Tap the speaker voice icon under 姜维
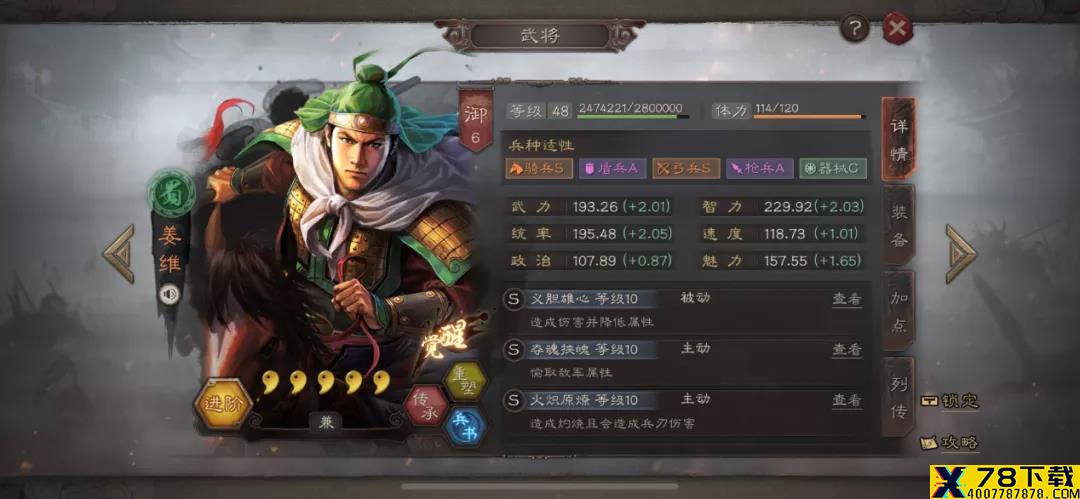 pyautogui.click(x=168, y=295)
